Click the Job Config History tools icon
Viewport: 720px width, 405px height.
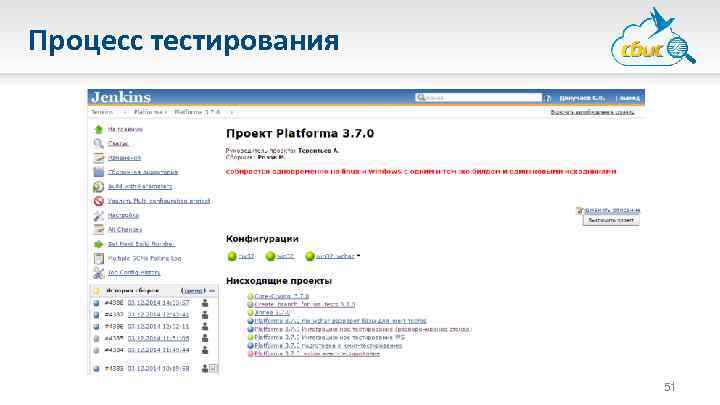coord(98,273)
